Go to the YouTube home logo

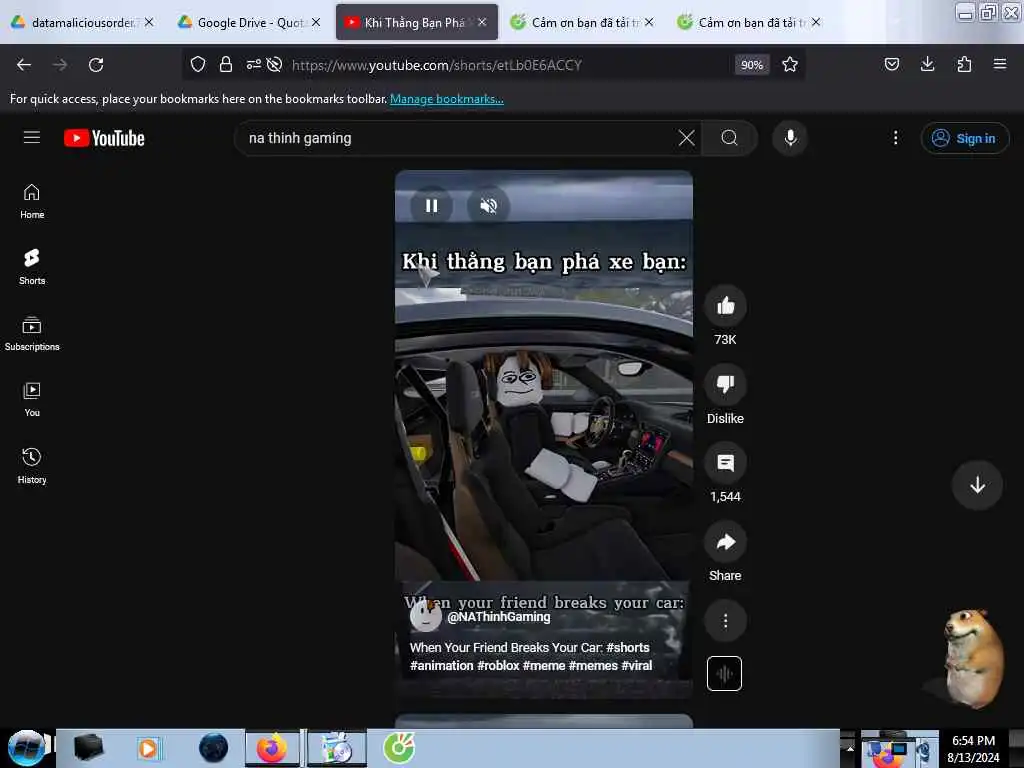coord(104,138)
